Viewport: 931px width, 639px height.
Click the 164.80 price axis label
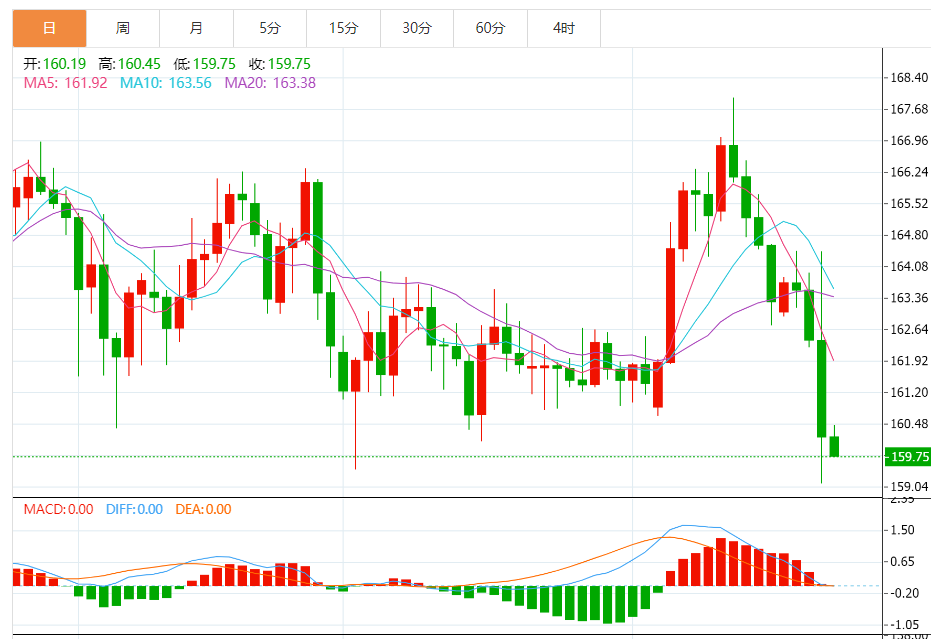pos(908,235)
